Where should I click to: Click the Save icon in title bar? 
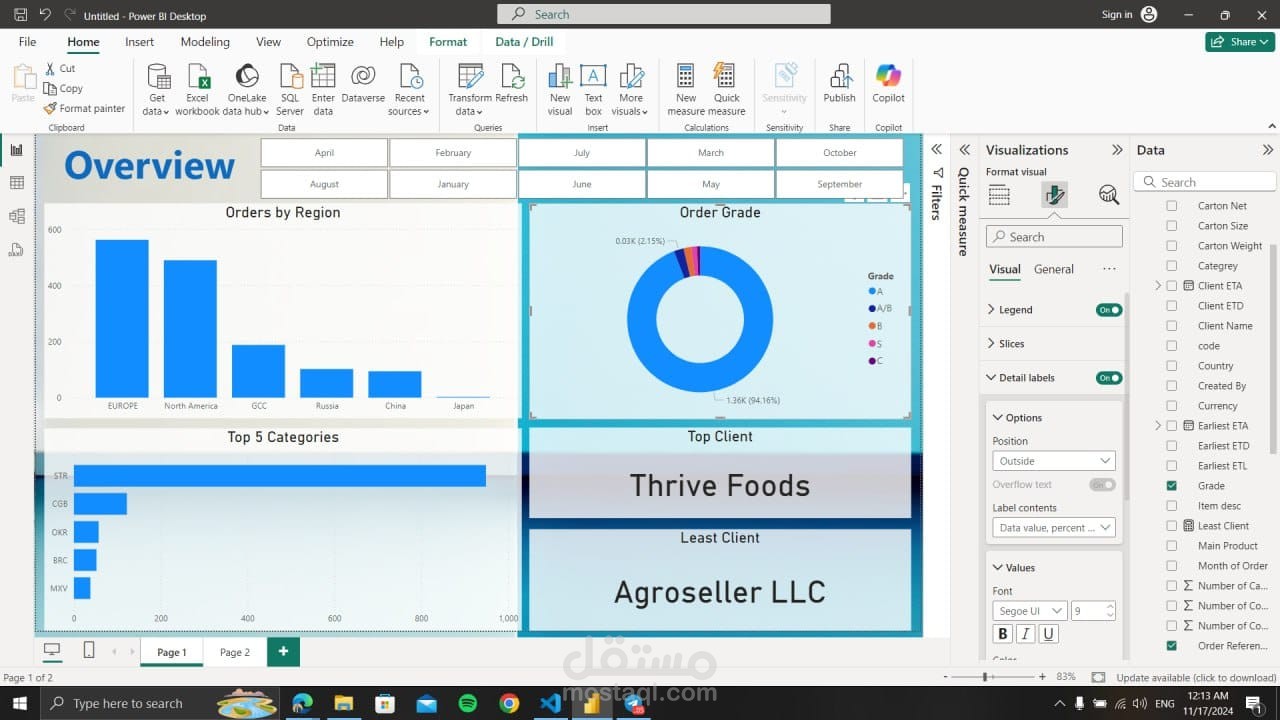[x=20, y=15]
